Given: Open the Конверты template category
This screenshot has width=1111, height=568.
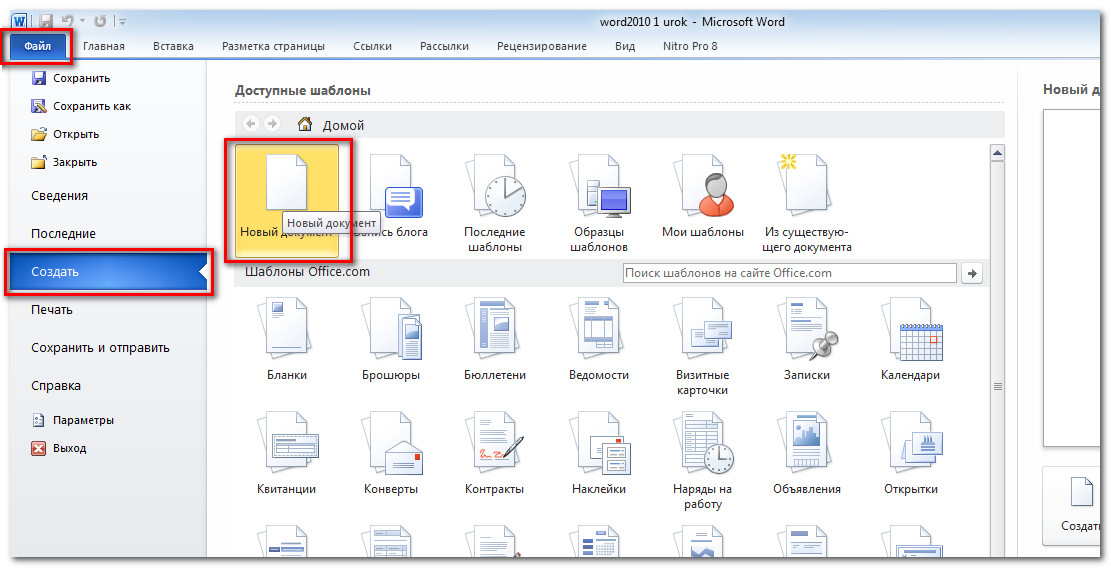Looking at the screenshot, I should [391, 454].
